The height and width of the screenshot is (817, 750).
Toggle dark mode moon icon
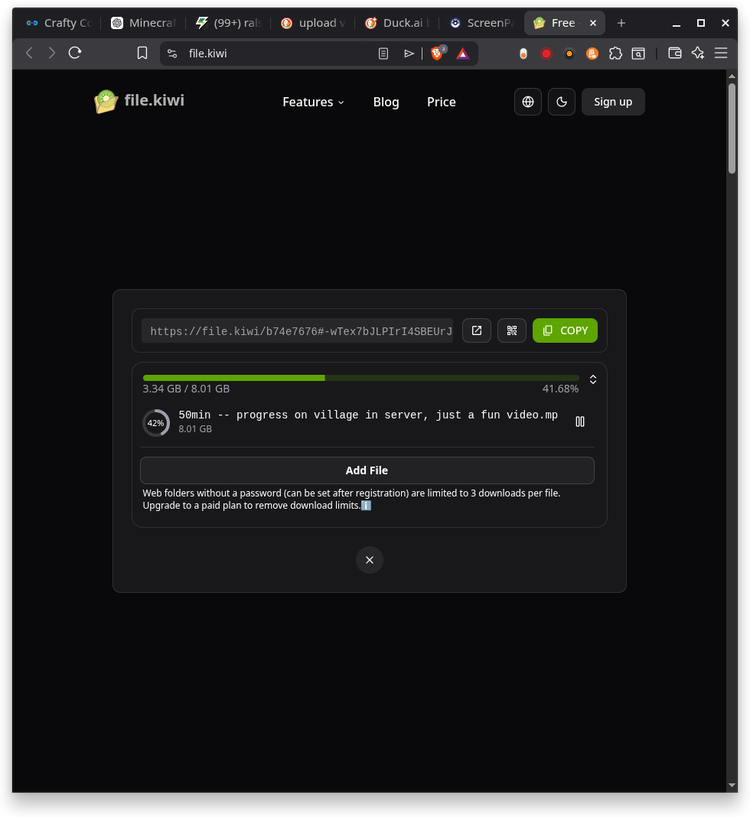[x=561, y=102]
